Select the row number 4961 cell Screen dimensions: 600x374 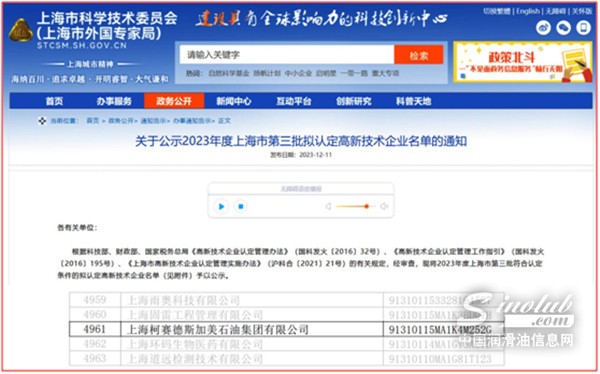click(95, 330)
